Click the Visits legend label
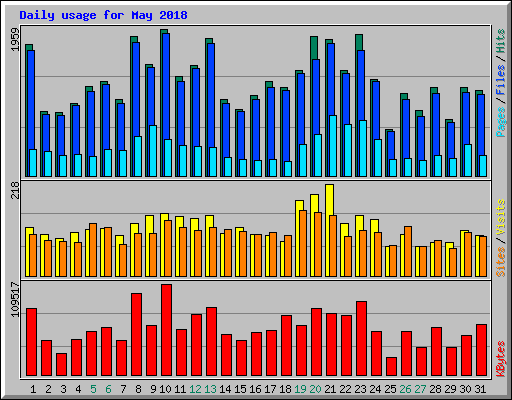The width and height of the screenshot is (512, 400). 501,217
